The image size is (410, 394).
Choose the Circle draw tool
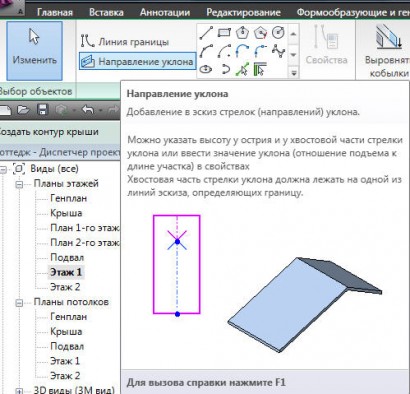click(278, 33)
